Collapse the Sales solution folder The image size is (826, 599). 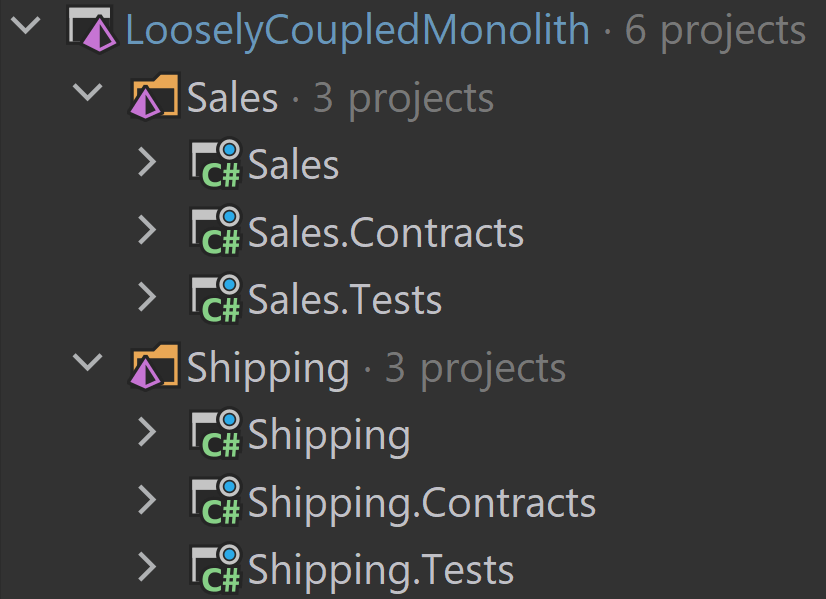click(x=87, y=92)
